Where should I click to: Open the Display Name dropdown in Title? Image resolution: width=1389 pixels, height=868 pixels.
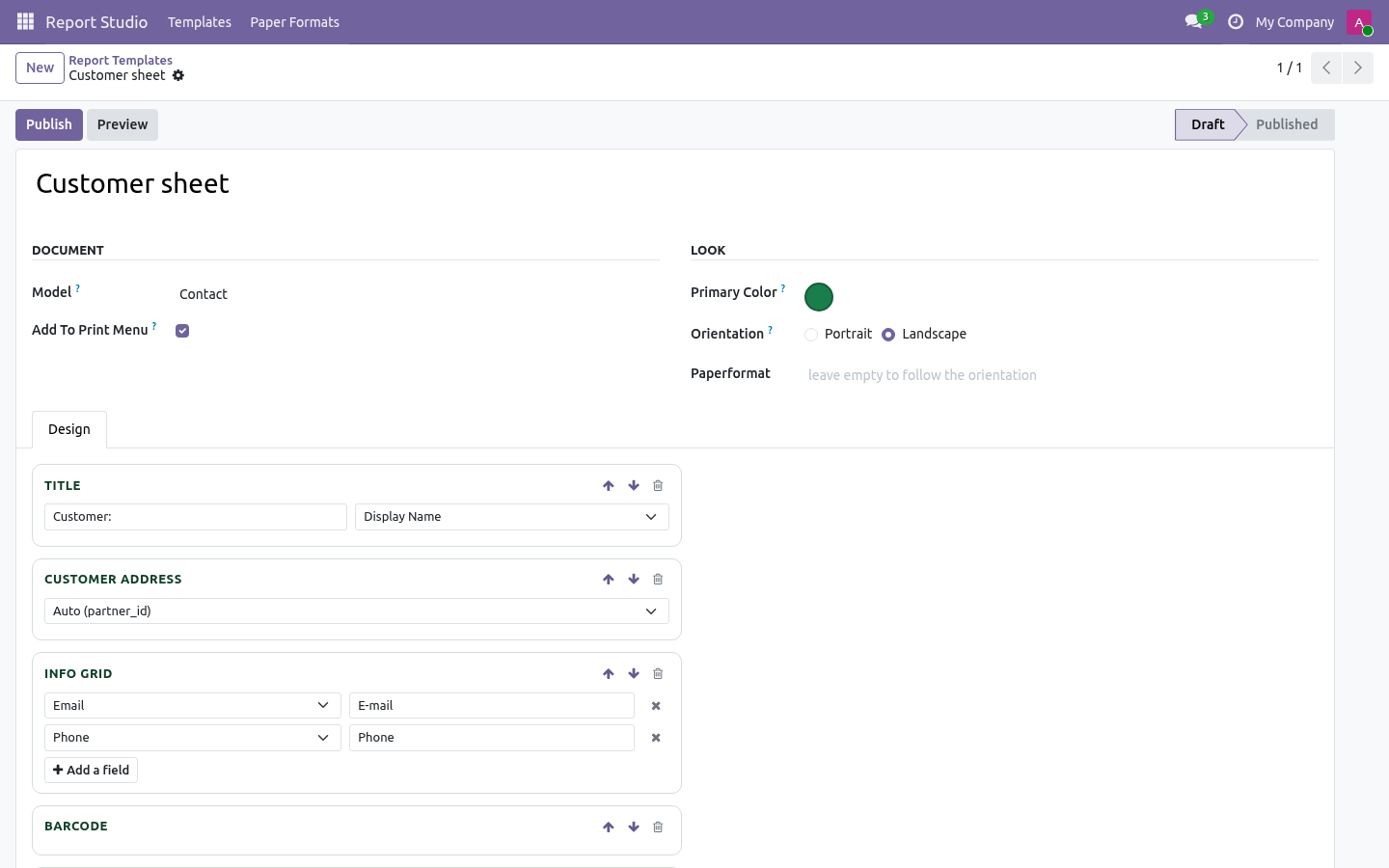(x=512, y=517)
